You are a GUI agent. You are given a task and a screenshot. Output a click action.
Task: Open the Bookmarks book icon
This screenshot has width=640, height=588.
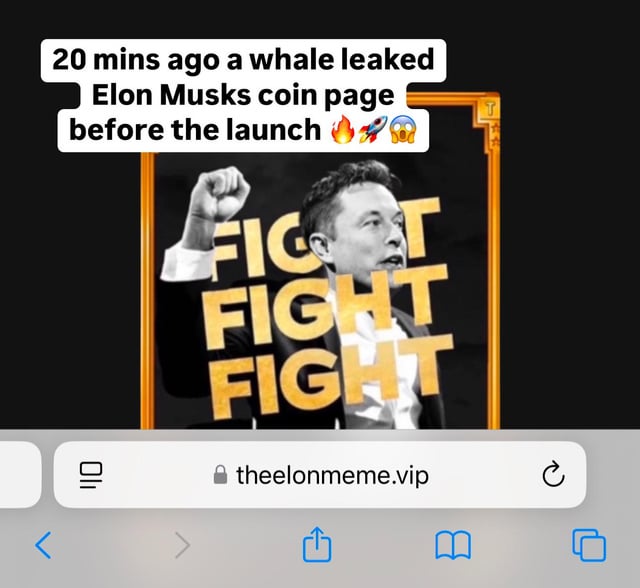click(453, 545)
